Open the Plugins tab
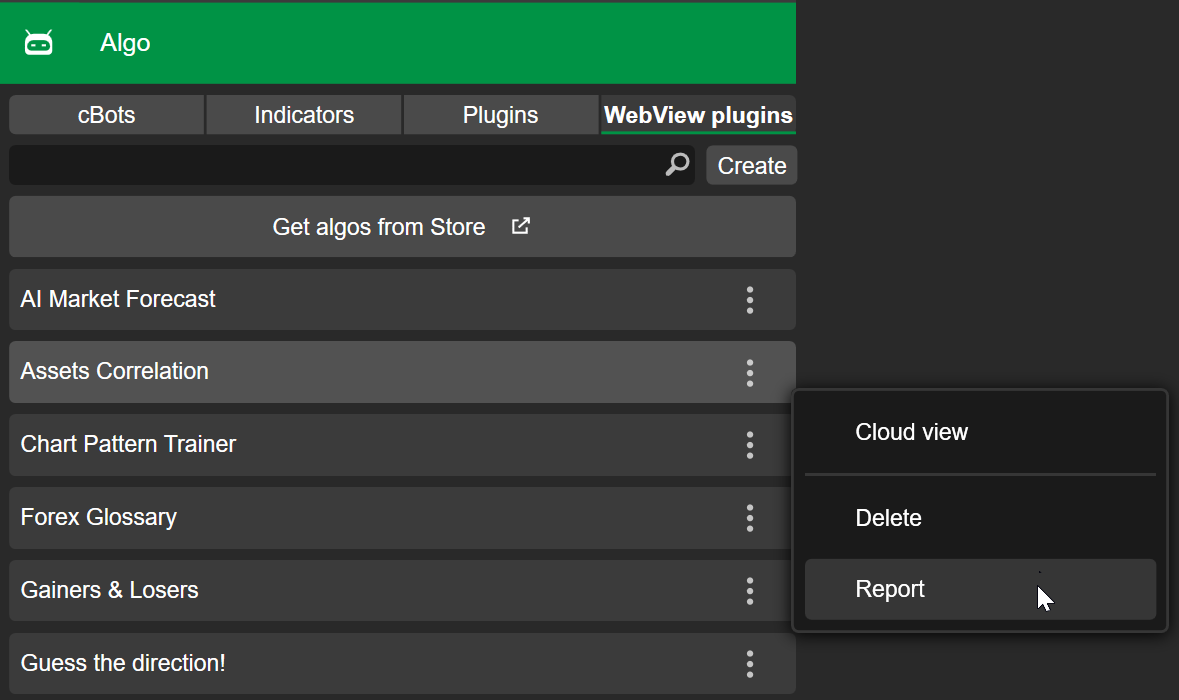 [x=500, y=115]
